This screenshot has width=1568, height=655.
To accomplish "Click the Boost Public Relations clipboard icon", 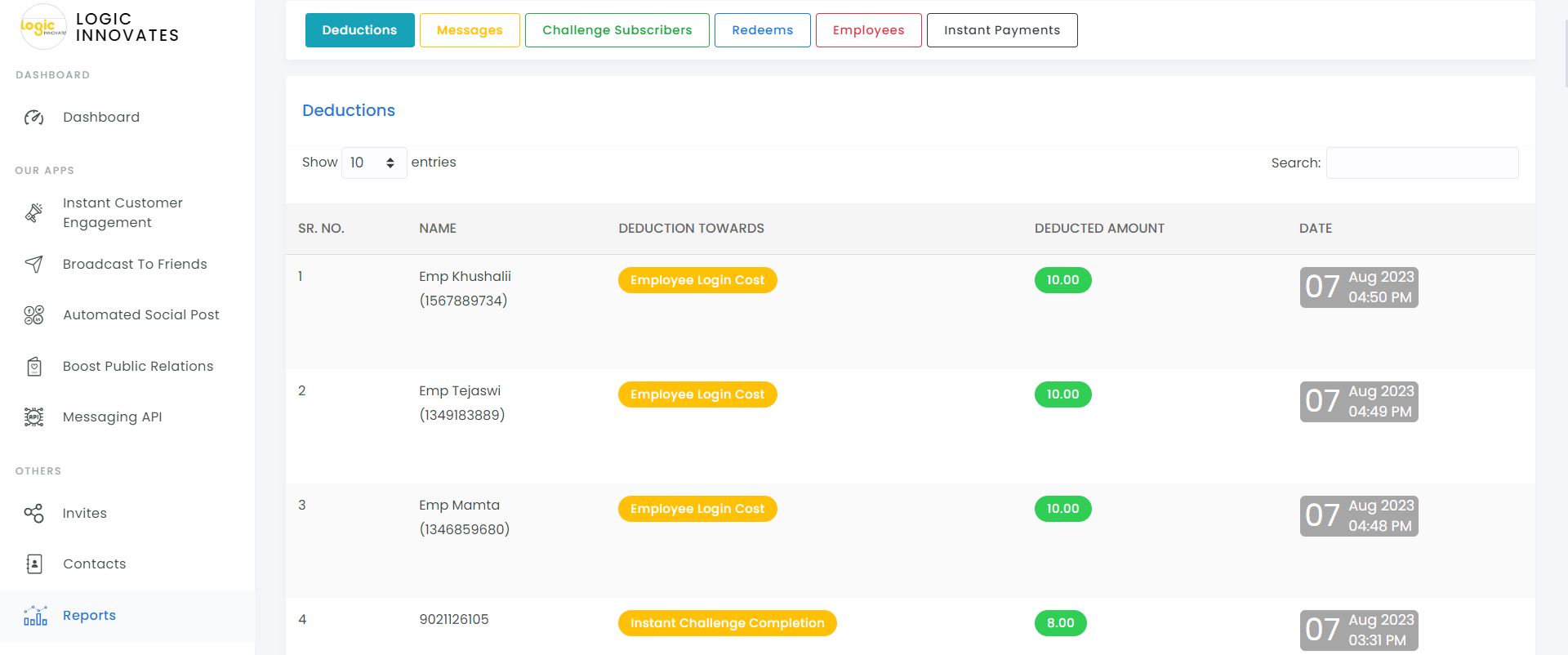I will [33, 367].
